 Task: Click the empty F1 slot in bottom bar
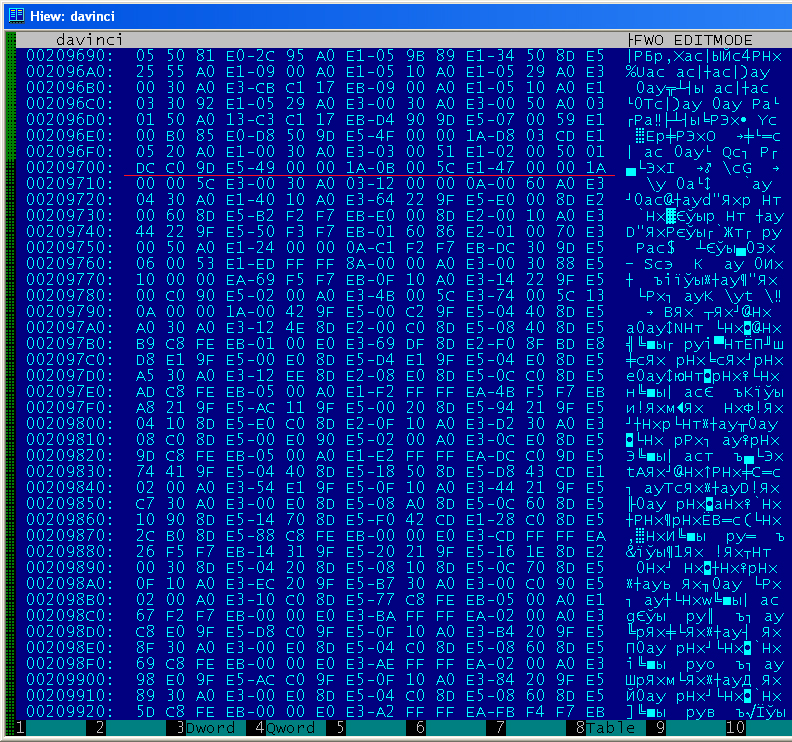54,728
